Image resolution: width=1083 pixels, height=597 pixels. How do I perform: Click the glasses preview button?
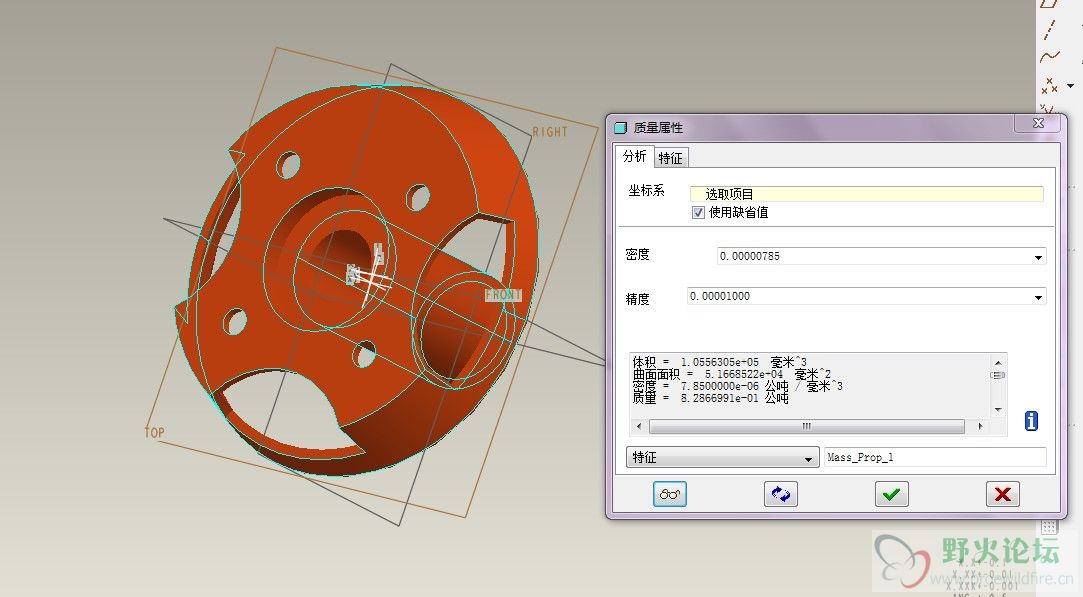click(x=670, y=494)
